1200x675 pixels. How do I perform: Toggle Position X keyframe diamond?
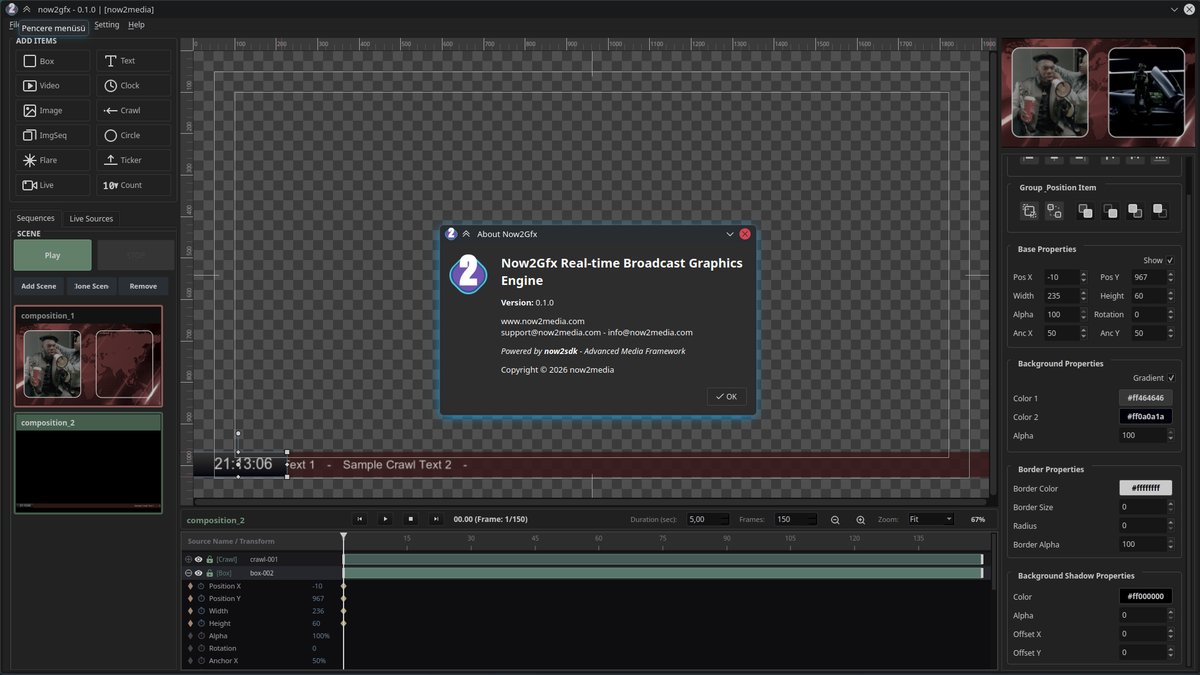coord(190,586)
